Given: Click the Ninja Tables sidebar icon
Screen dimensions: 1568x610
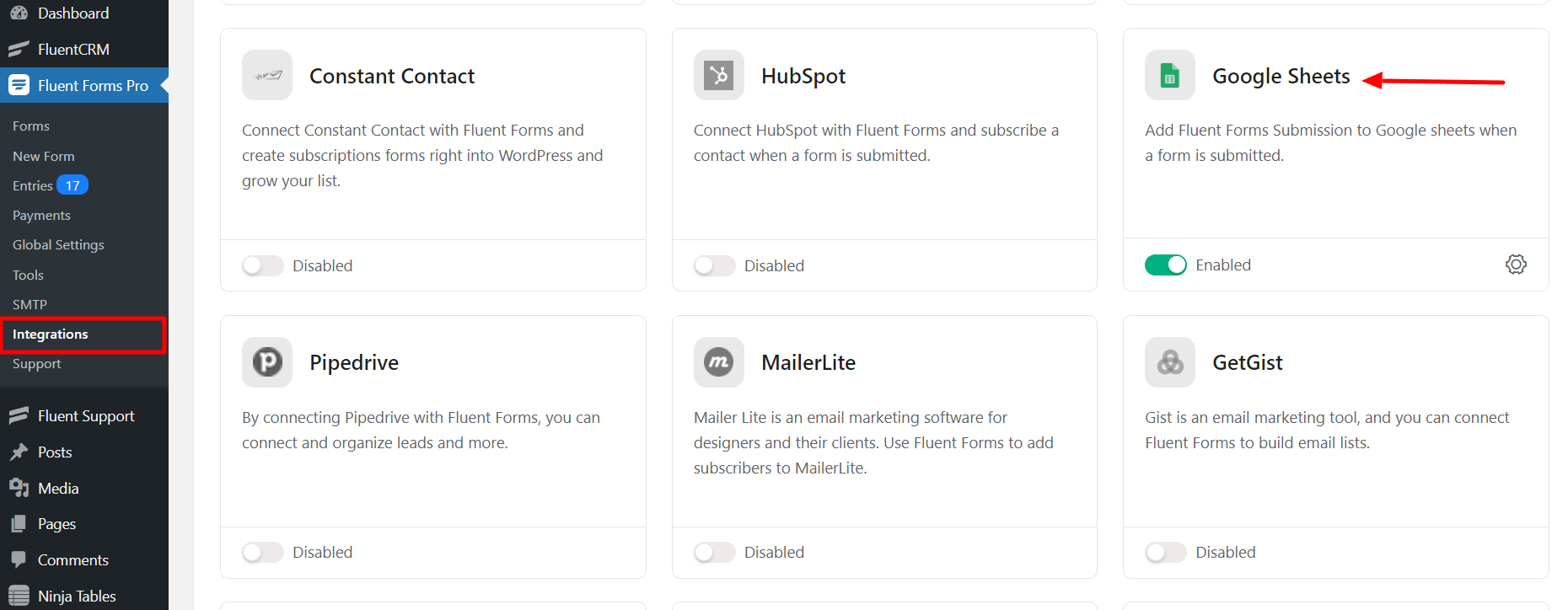Looking at the screenshot, I should coord(19,596).
